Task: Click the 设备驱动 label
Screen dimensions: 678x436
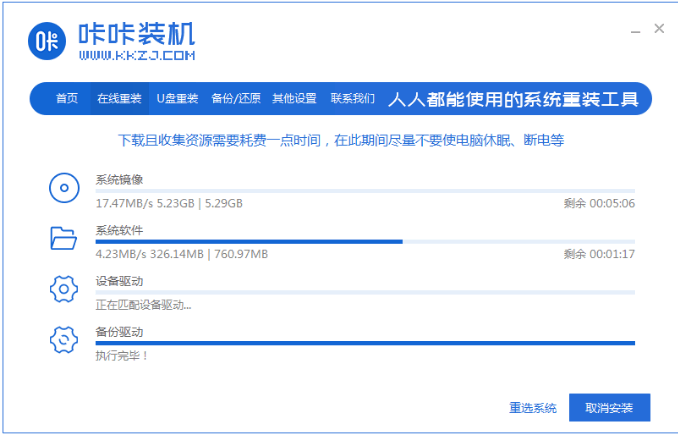Action: pos(119,281)
